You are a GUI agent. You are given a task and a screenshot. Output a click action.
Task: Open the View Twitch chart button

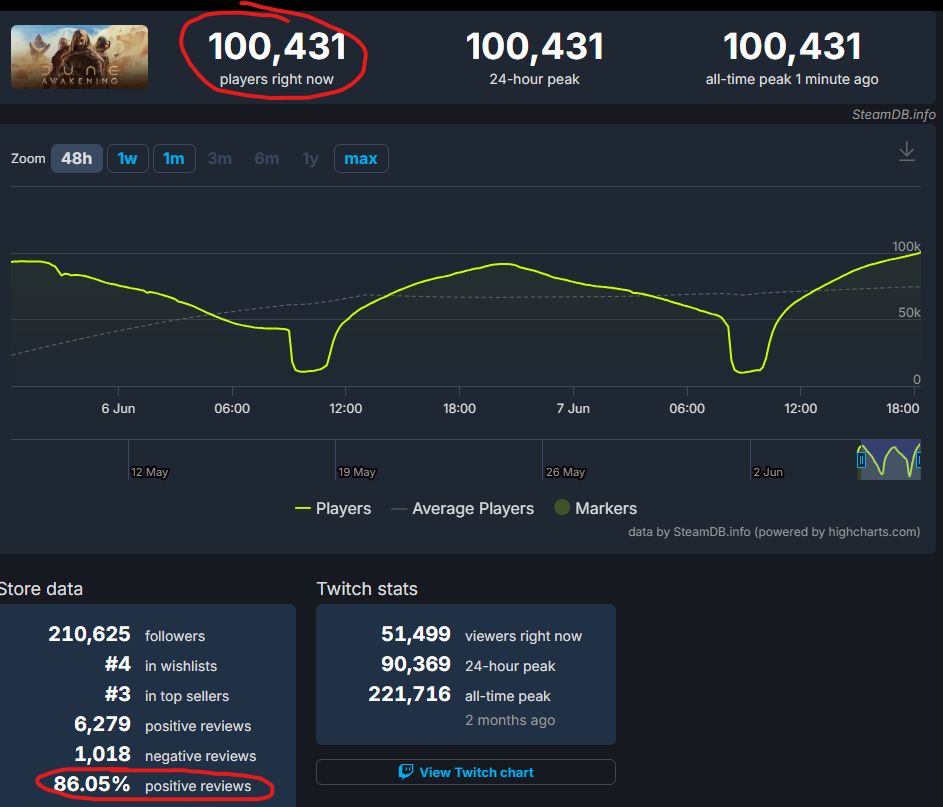coord(465,772)
